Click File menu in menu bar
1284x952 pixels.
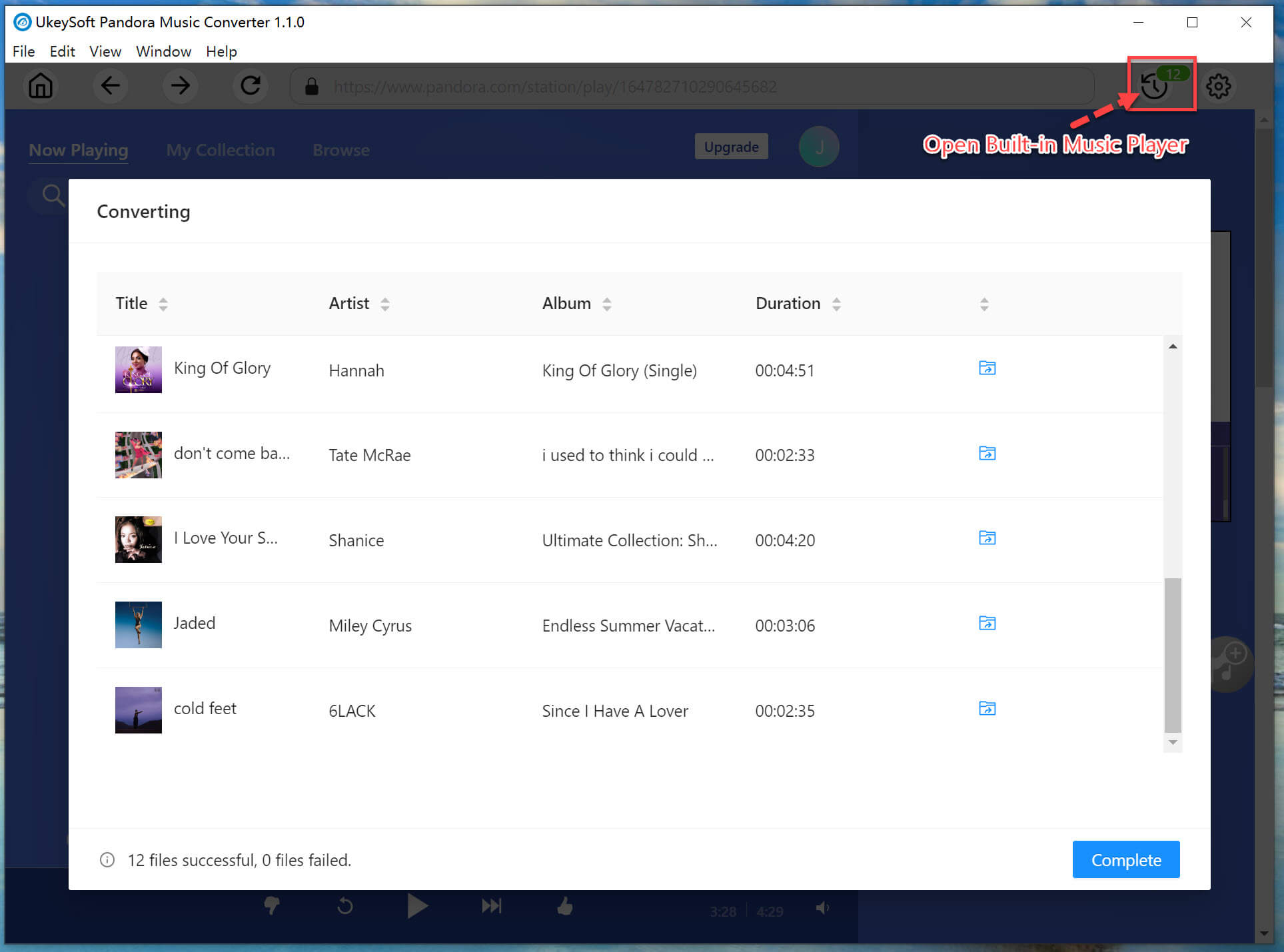pyautogui.click(x=23, y=51)
